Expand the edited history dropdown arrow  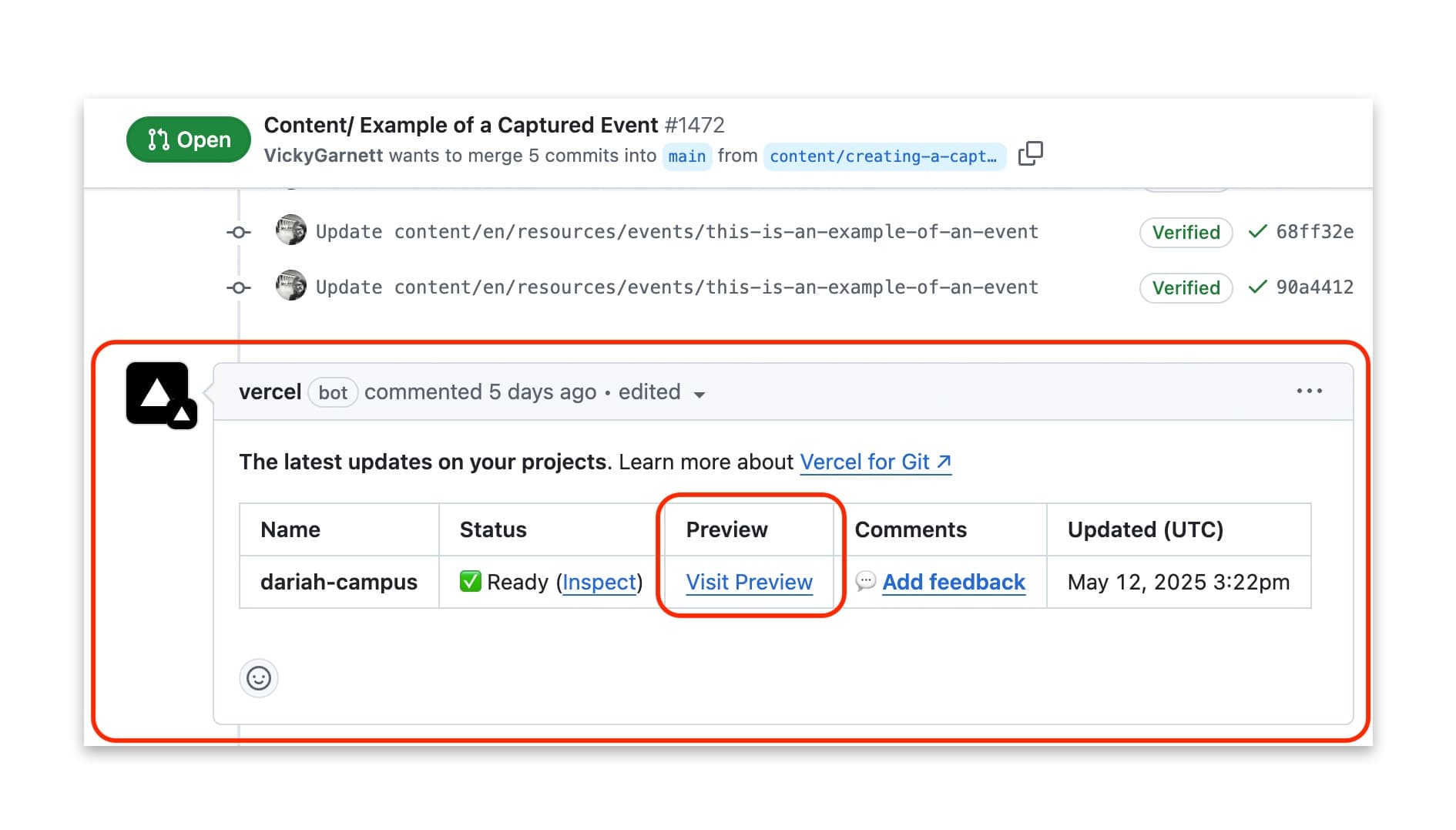point(699,395)
